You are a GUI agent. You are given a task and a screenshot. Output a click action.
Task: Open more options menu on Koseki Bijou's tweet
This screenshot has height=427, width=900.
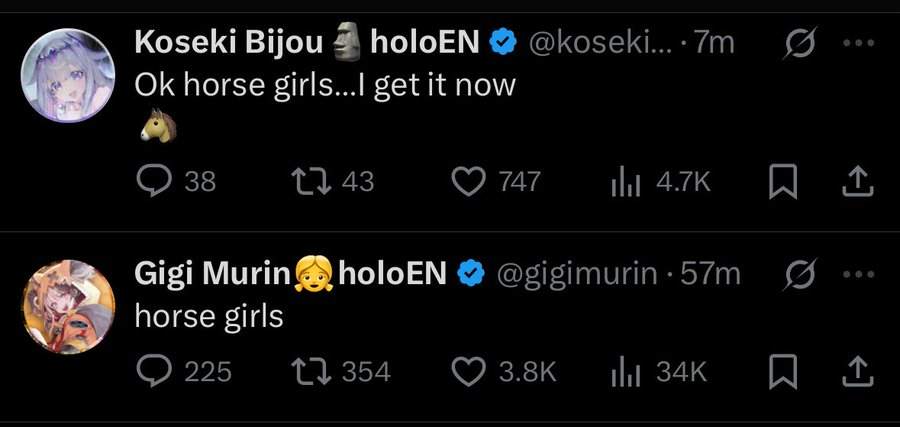click(859, 43)
